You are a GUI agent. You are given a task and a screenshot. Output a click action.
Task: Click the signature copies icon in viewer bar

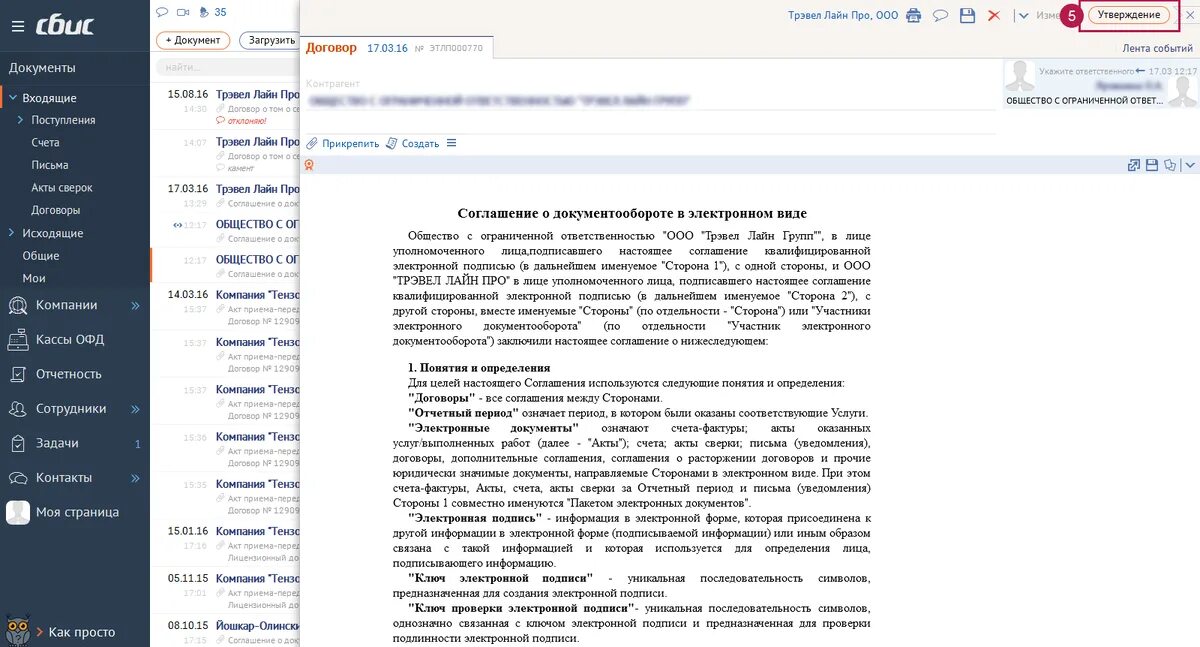(1171, 165)
